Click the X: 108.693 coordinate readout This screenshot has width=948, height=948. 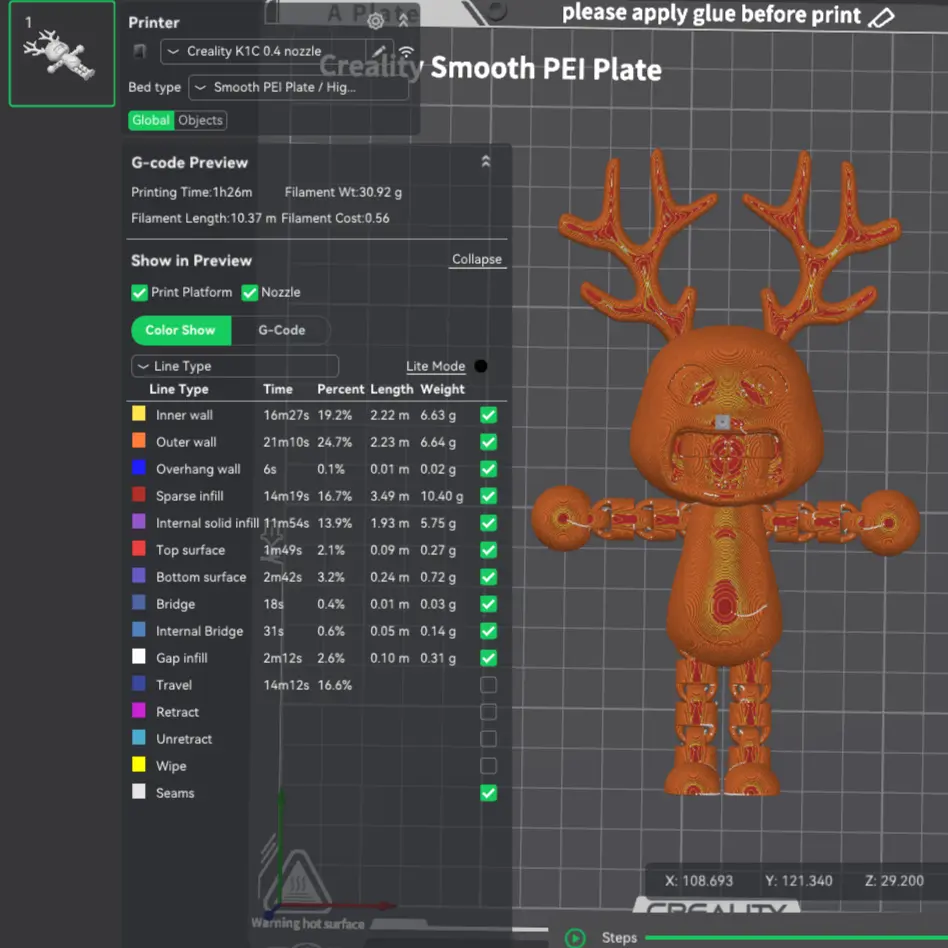click(x=699, y=881)
